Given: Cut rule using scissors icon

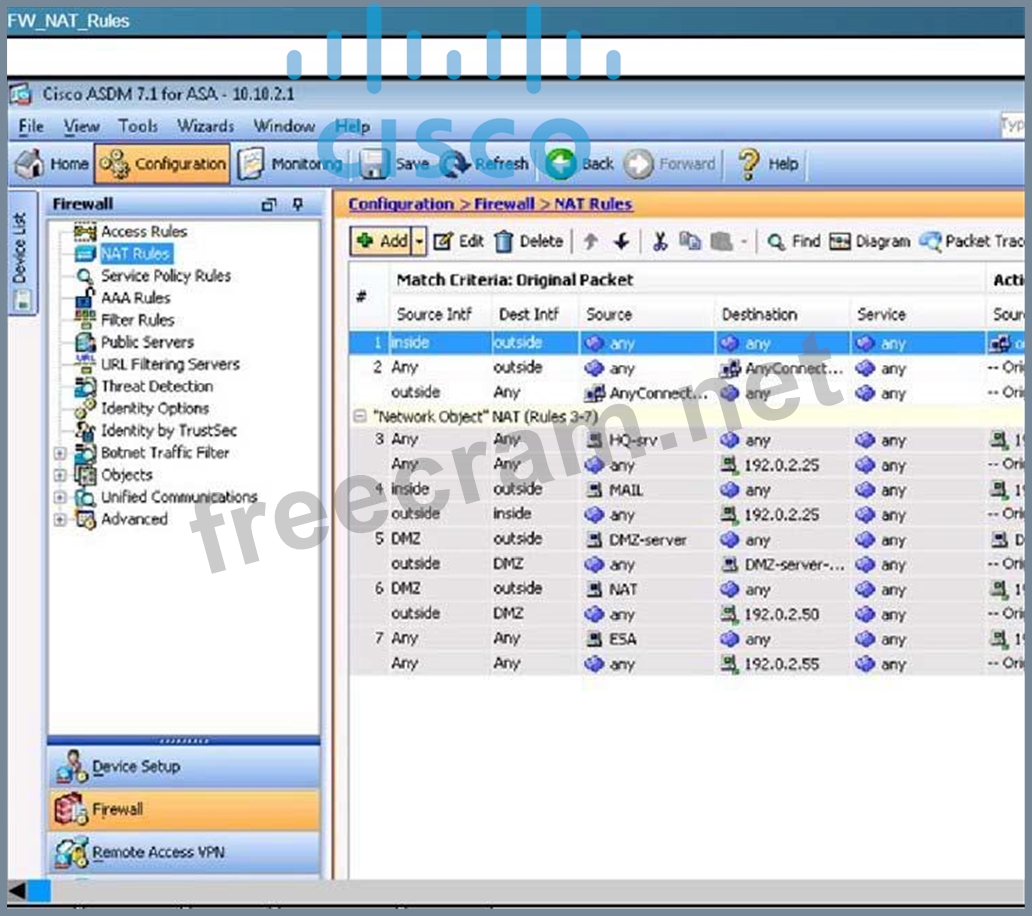Looking at the screenshot, I should pos(660,241).
